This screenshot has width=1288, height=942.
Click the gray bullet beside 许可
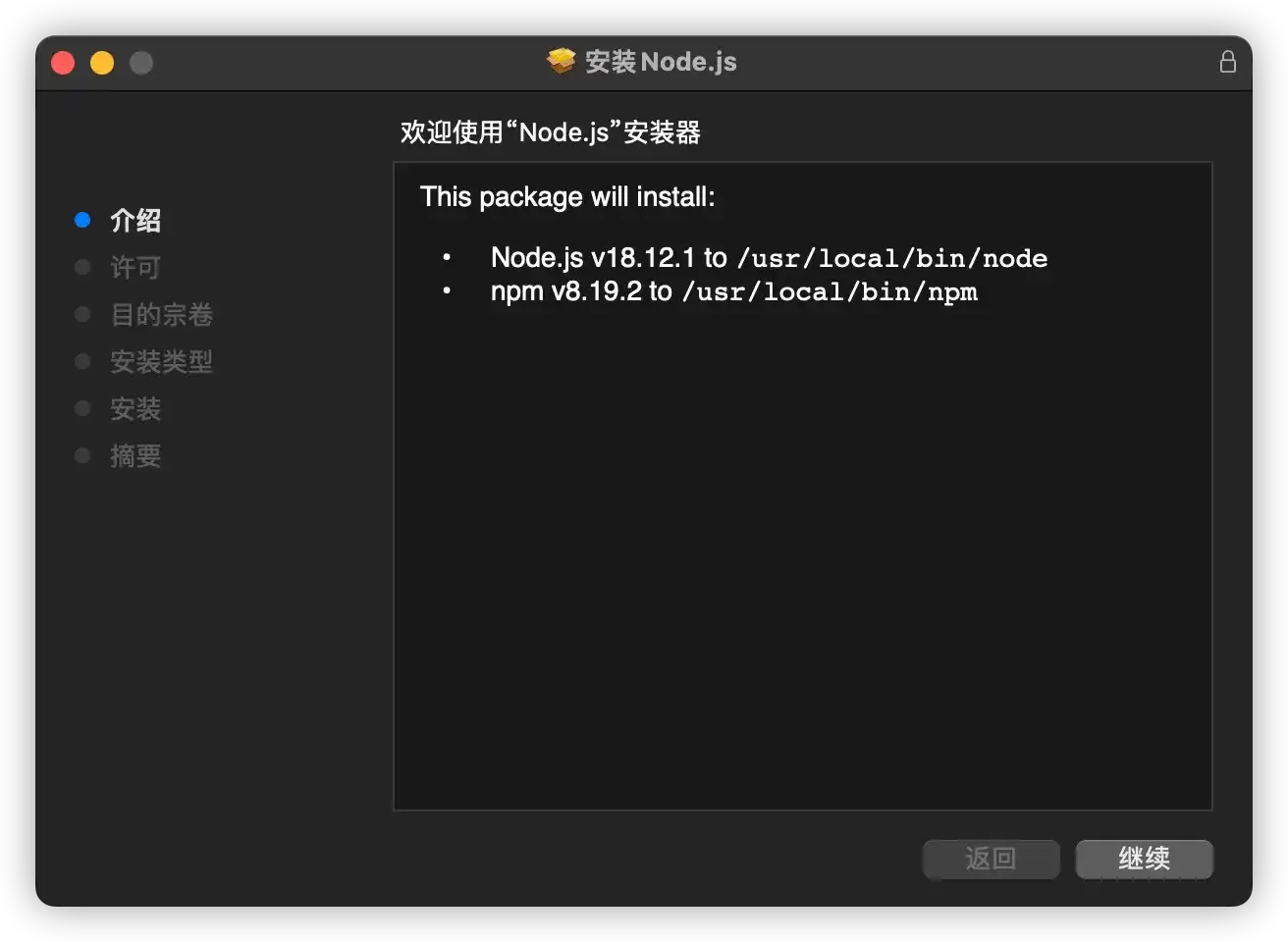(82, 268)
